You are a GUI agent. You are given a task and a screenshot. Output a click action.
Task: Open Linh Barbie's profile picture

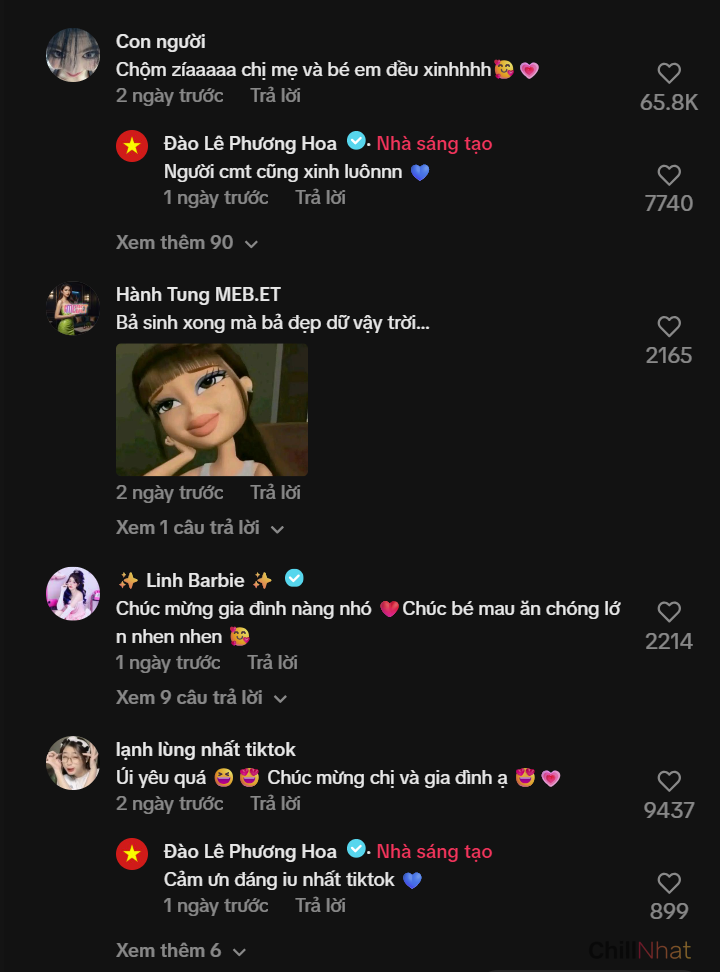point(73,594)
